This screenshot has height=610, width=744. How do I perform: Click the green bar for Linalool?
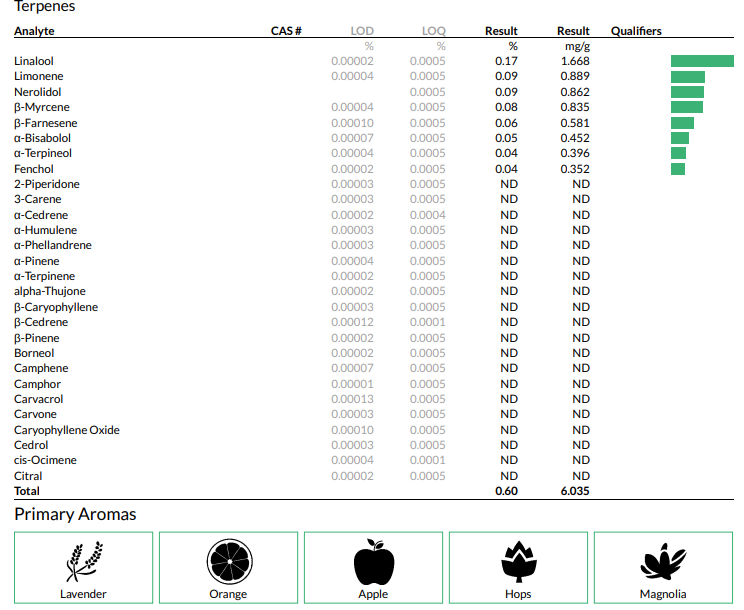(x=702, y=61)
